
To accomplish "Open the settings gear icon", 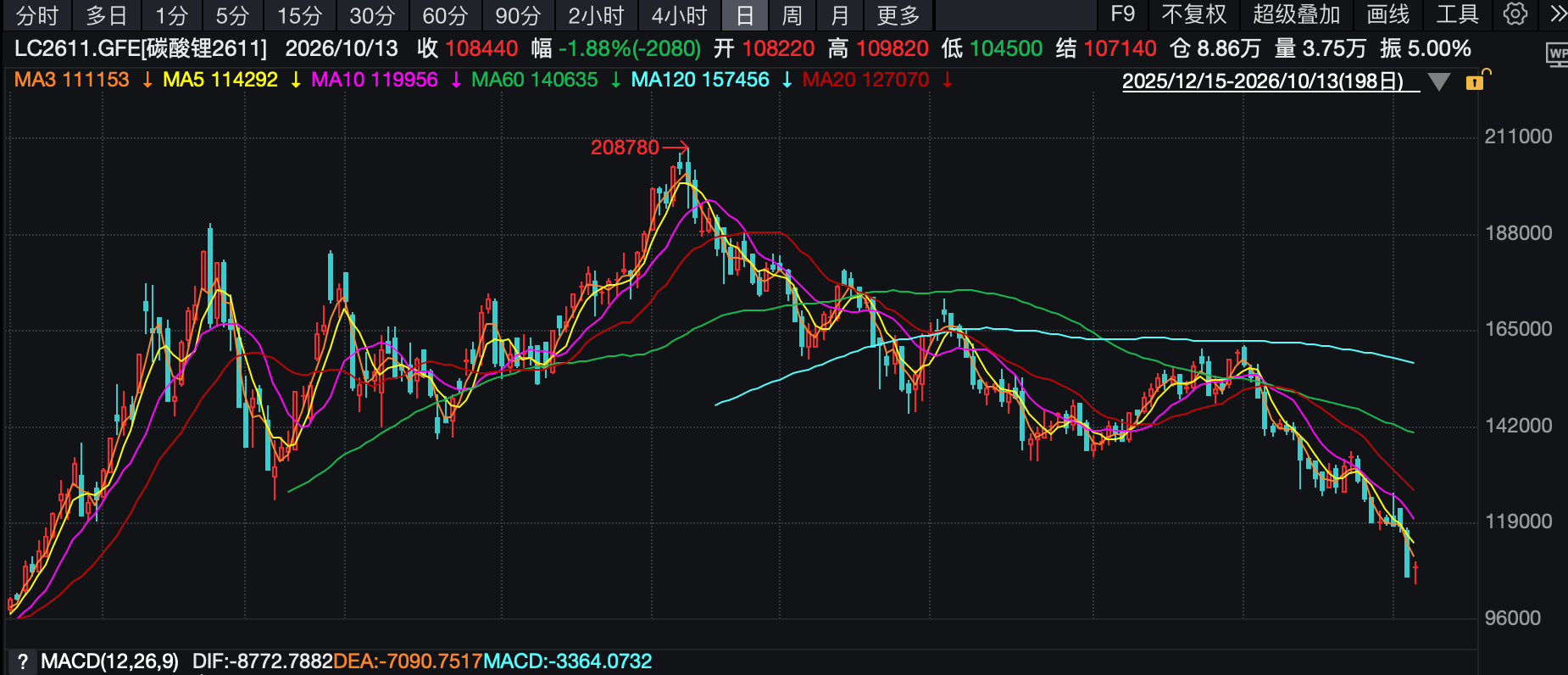I will click(x=1515, y=14).
